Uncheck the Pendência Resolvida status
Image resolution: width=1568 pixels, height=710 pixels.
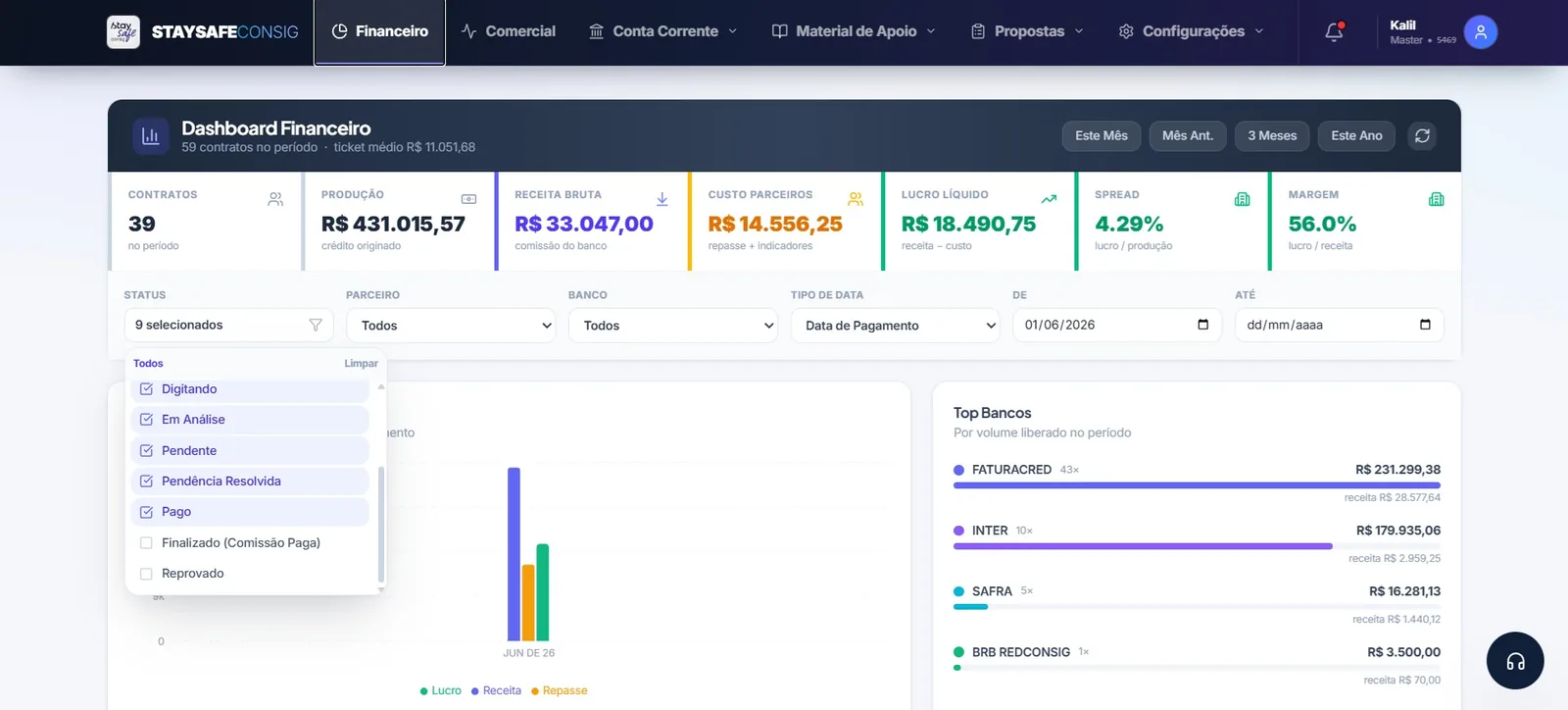pos(146,482)
